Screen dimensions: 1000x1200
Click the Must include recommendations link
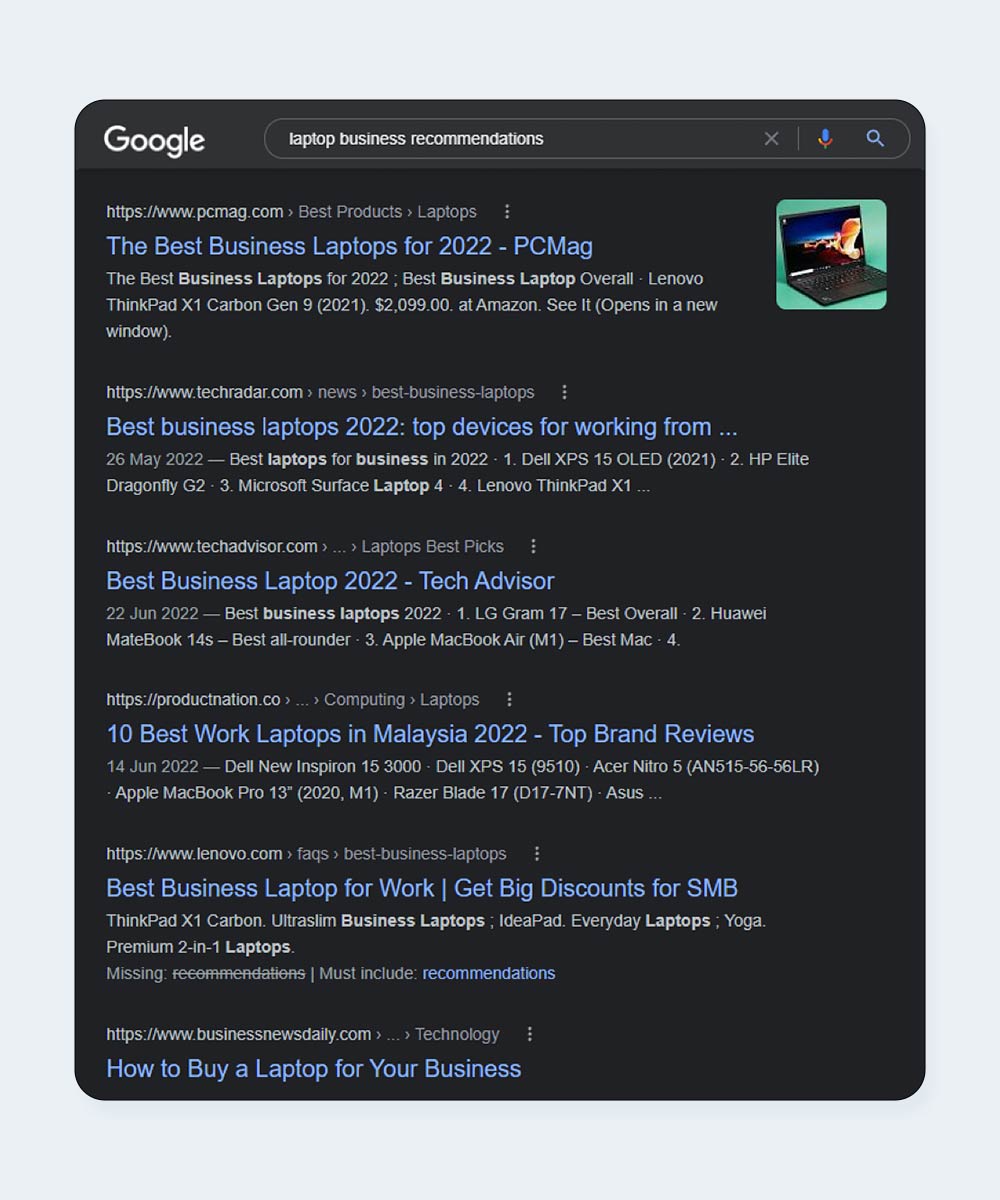tap(489, 973)
